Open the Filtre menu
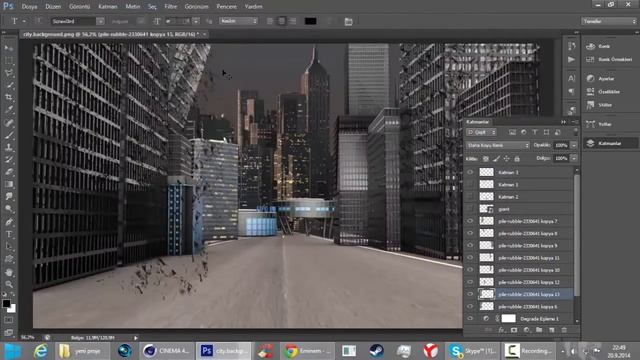The height and width of the screenshot is (360, 640). click(x=171, y=7)
